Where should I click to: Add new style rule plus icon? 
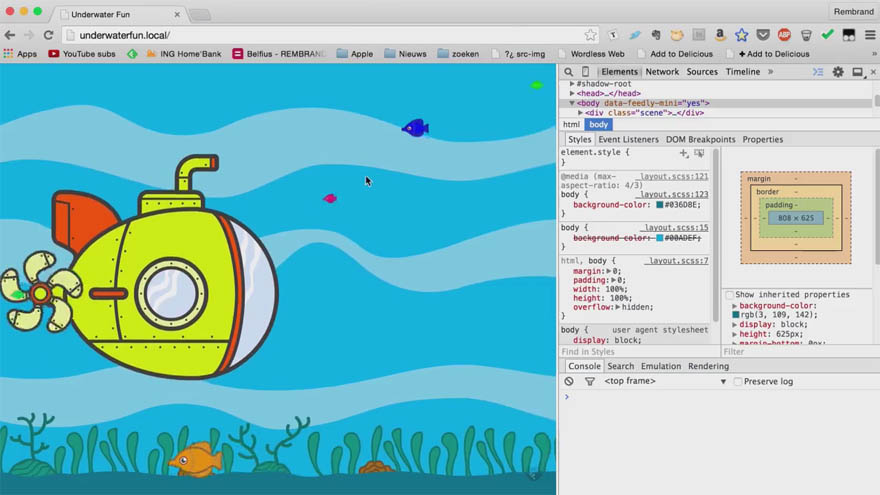[684, 153]
